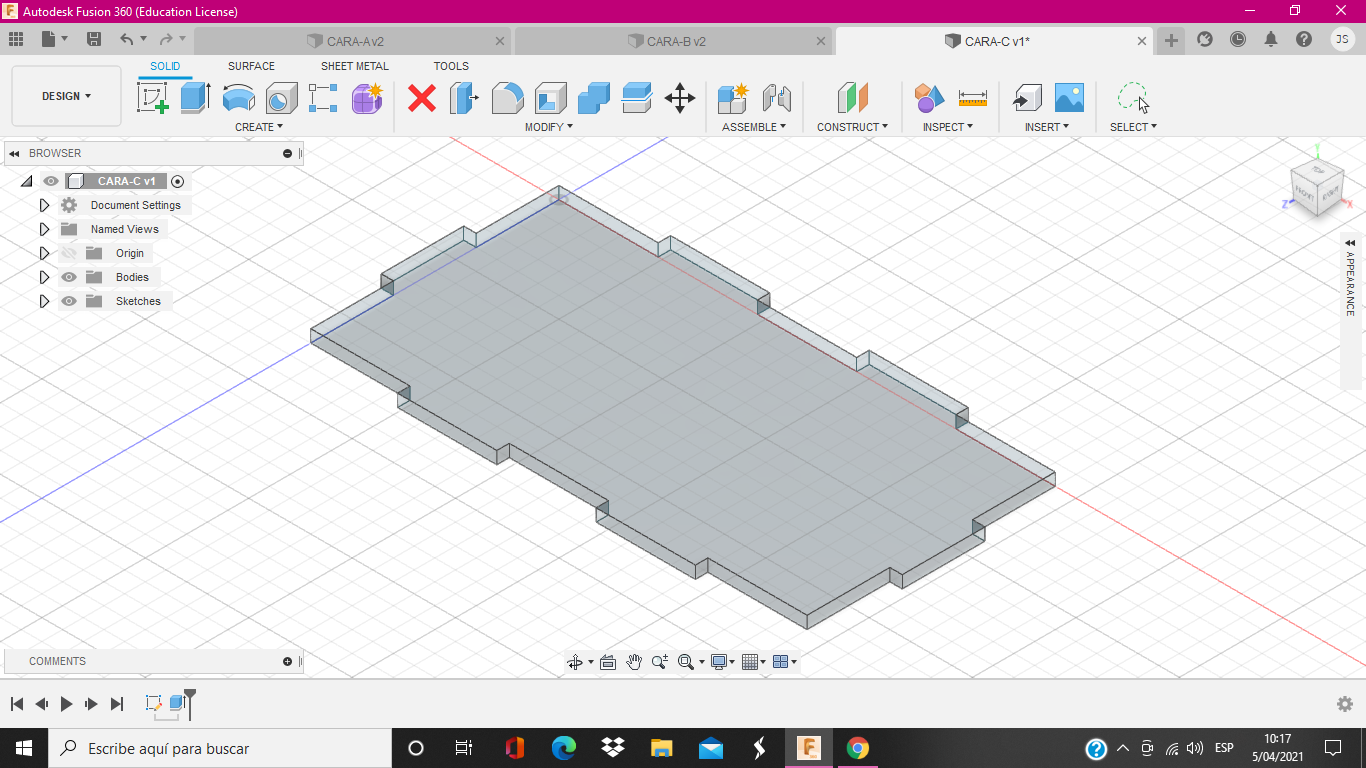
Task: Open the MODIFY dropdown menu
Action: tap(549, 127)
